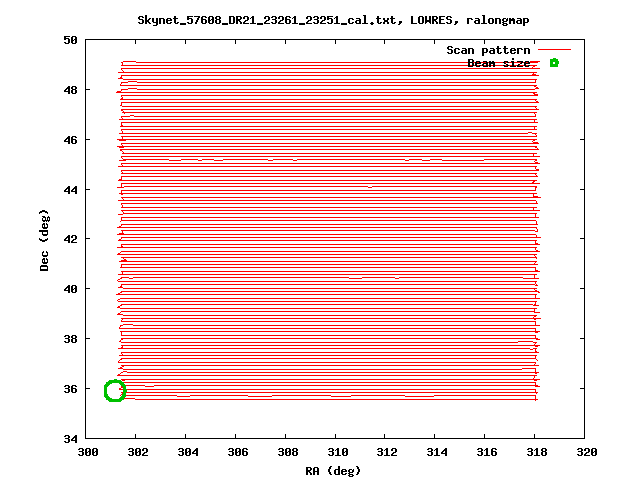Click the x-axis tick label 308
The image size is (640, 480).
point(287,452)
